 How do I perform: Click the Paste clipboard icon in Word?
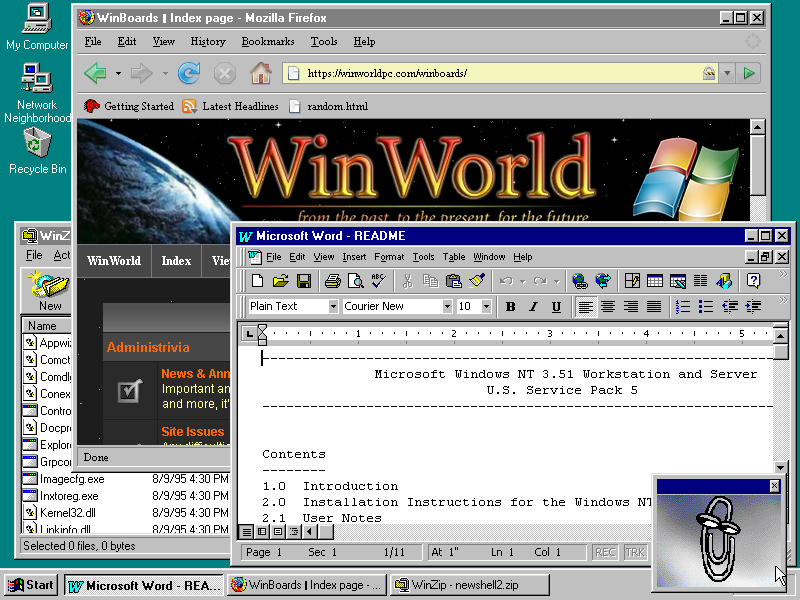coord(454,281)
